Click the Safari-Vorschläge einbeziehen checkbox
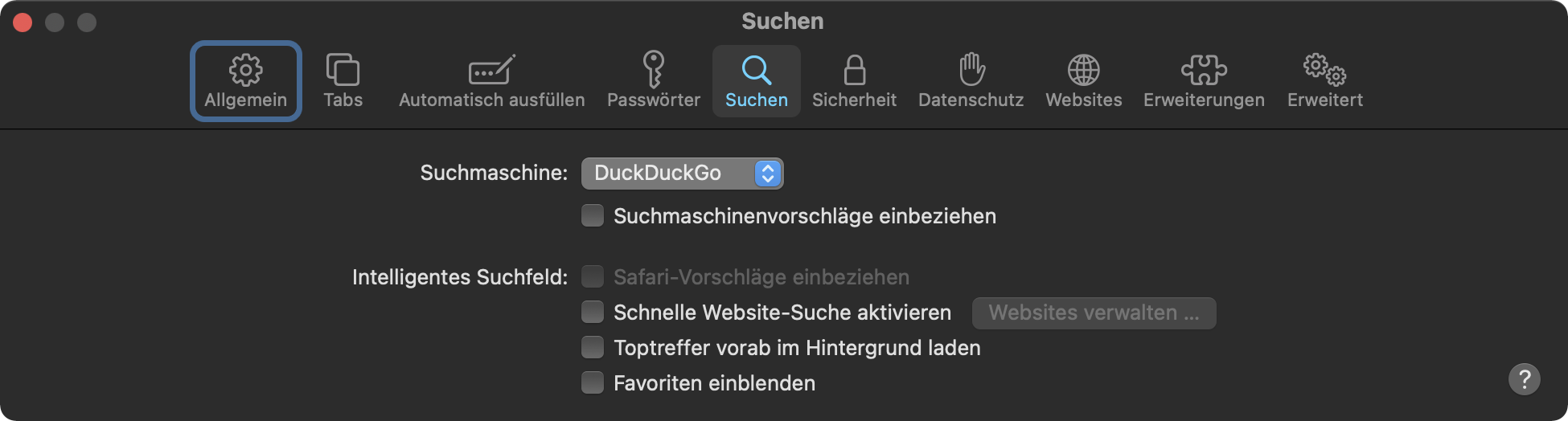The image size is (1568, 421). point(593,277)
